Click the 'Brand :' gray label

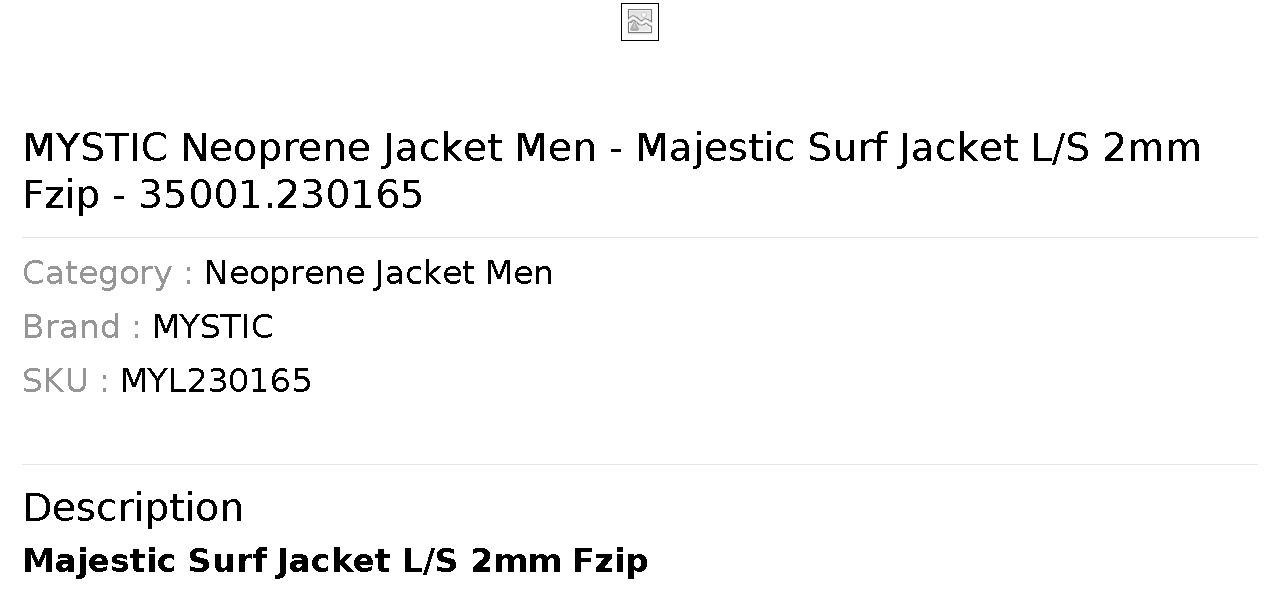tap(81, 327)
